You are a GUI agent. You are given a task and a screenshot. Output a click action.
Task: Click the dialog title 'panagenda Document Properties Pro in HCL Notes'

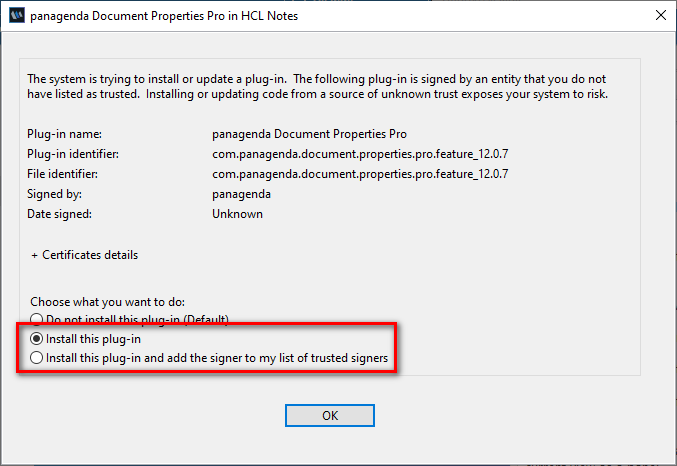tap(164, 16)
